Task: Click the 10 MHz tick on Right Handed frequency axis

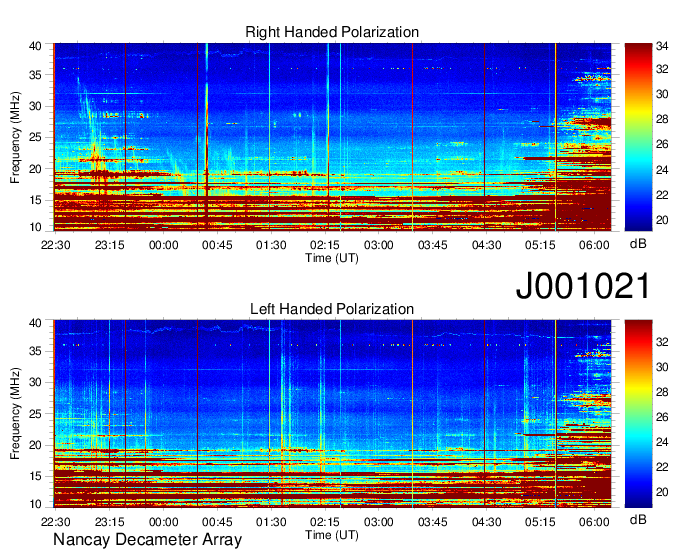Action: pyautogui.click(x=36, y=227)
